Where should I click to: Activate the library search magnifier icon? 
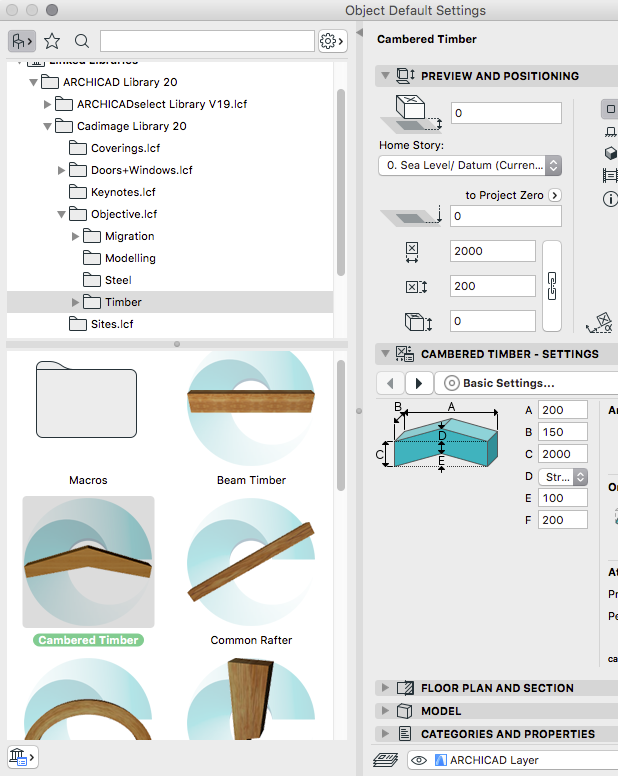pyautogui.click(x=82, y=41)
